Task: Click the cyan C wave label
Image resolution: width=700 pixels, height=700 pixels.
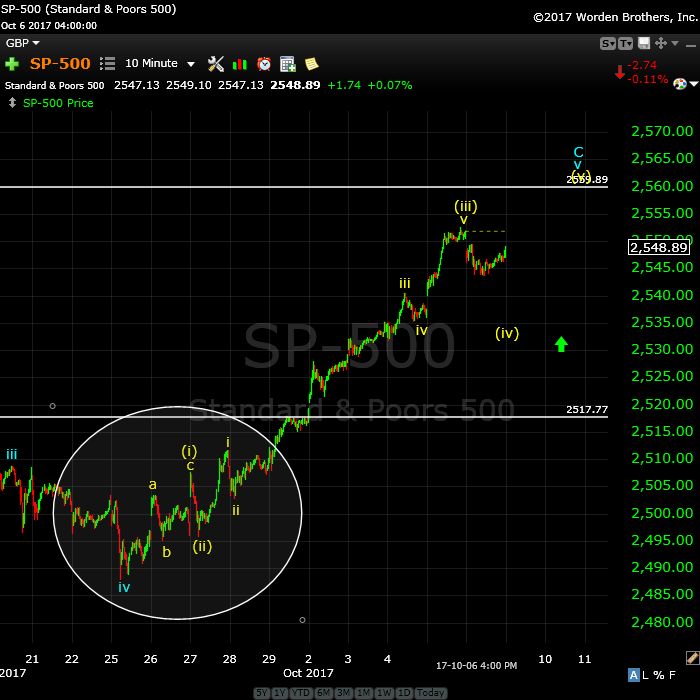Action: click(578, 152)
